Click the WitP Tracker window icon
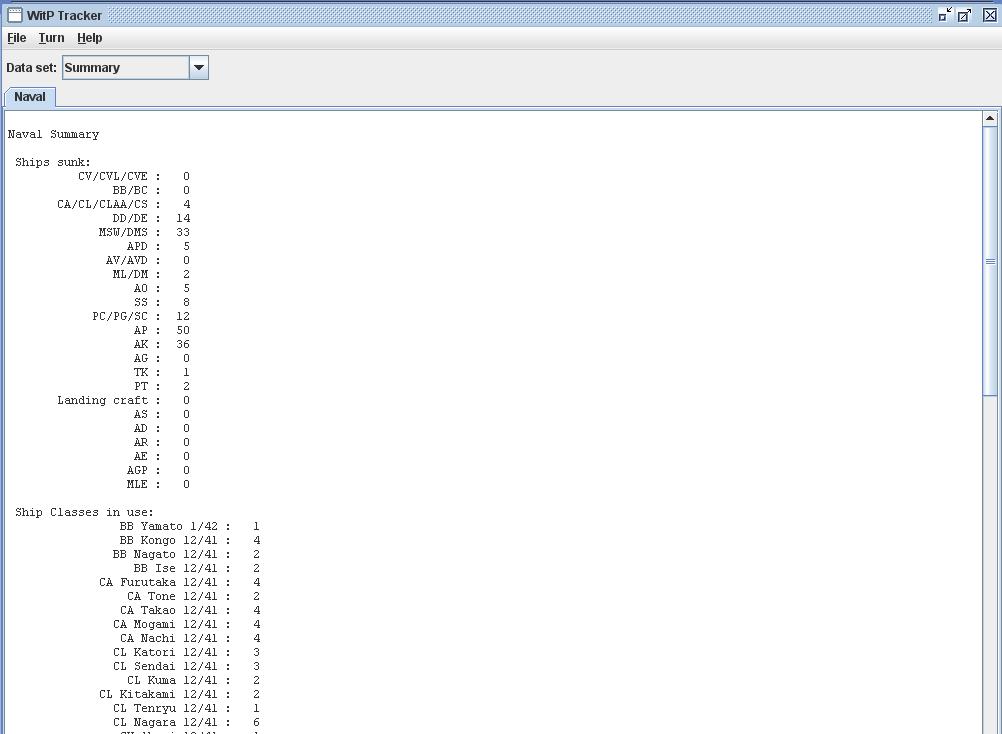 15,15
